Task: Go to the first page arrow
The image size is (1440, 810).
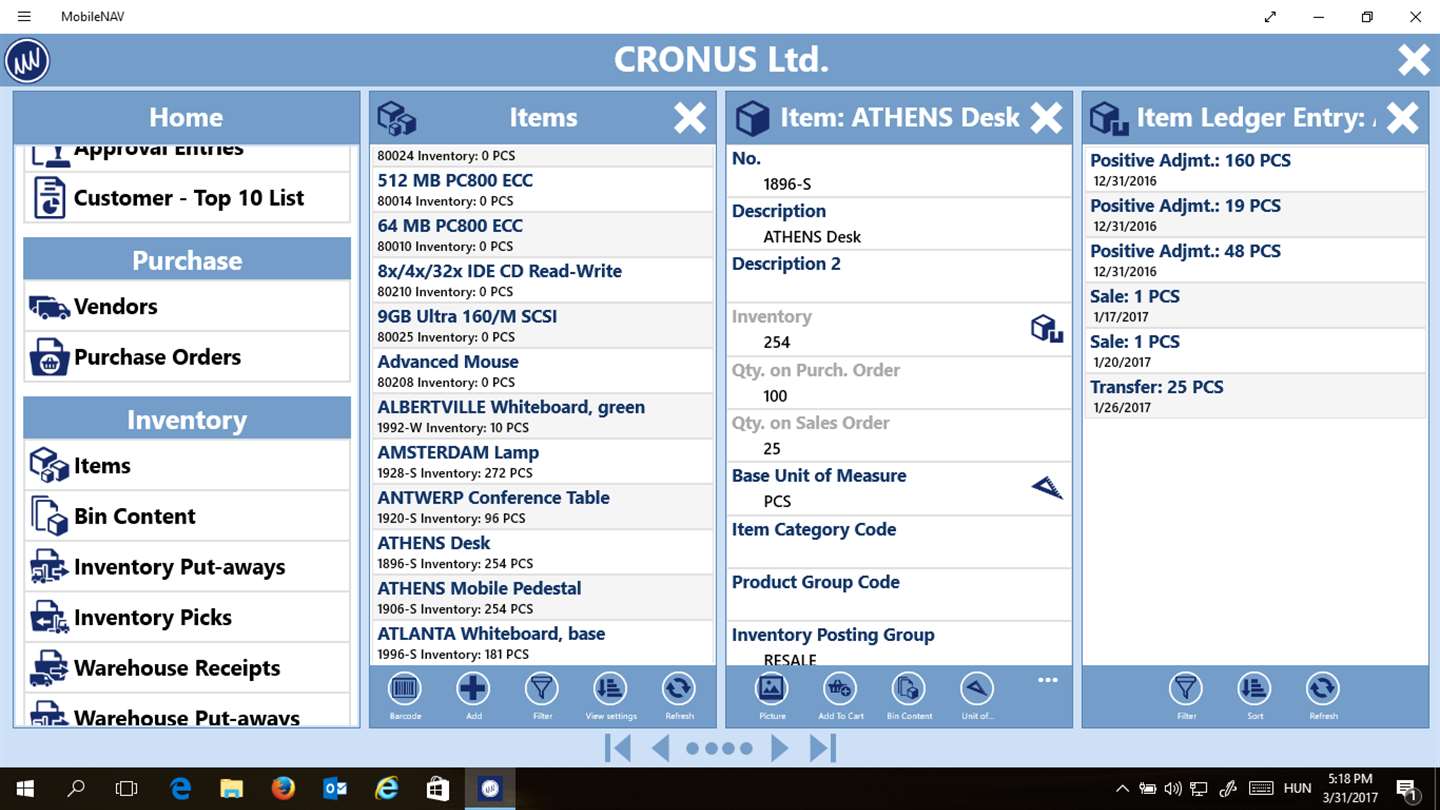Action: (618, 748)
